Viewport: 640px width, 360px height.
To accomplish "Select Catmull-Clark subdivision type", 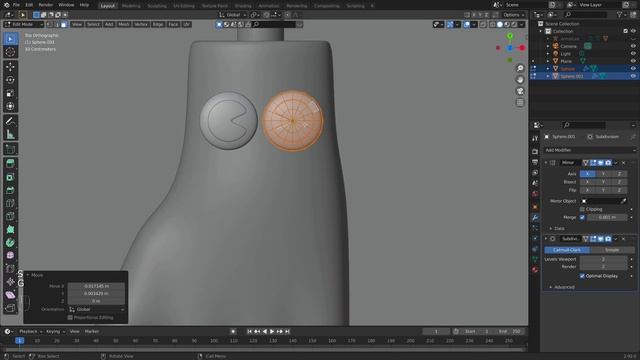I will [x=567, y=250].
